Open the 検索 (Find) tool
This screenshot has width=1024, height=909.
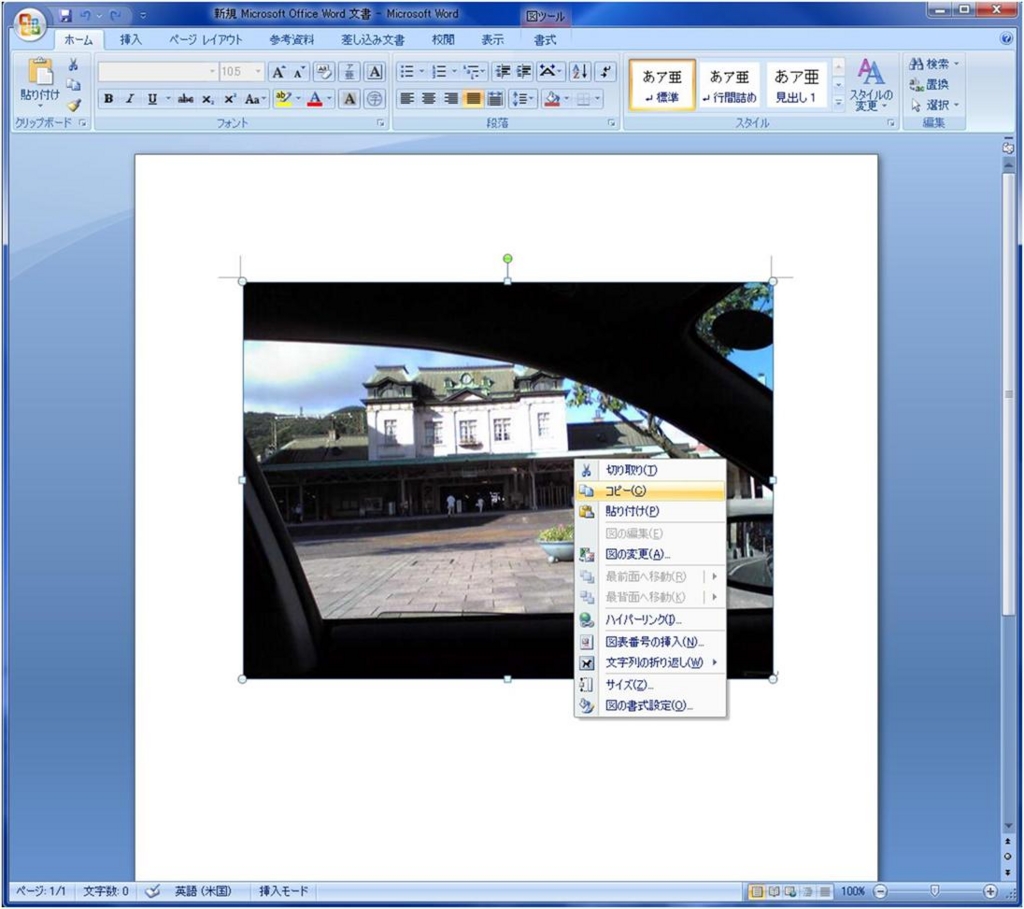click(929, 61)
